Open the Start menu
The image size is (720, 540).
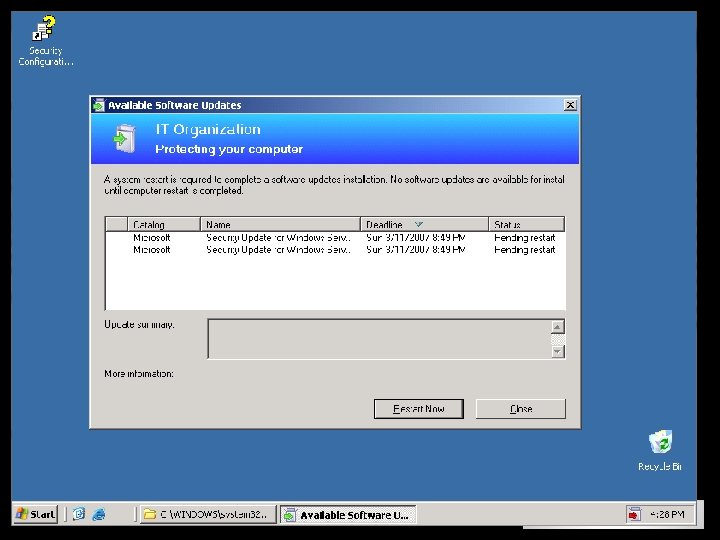[36, 514]
